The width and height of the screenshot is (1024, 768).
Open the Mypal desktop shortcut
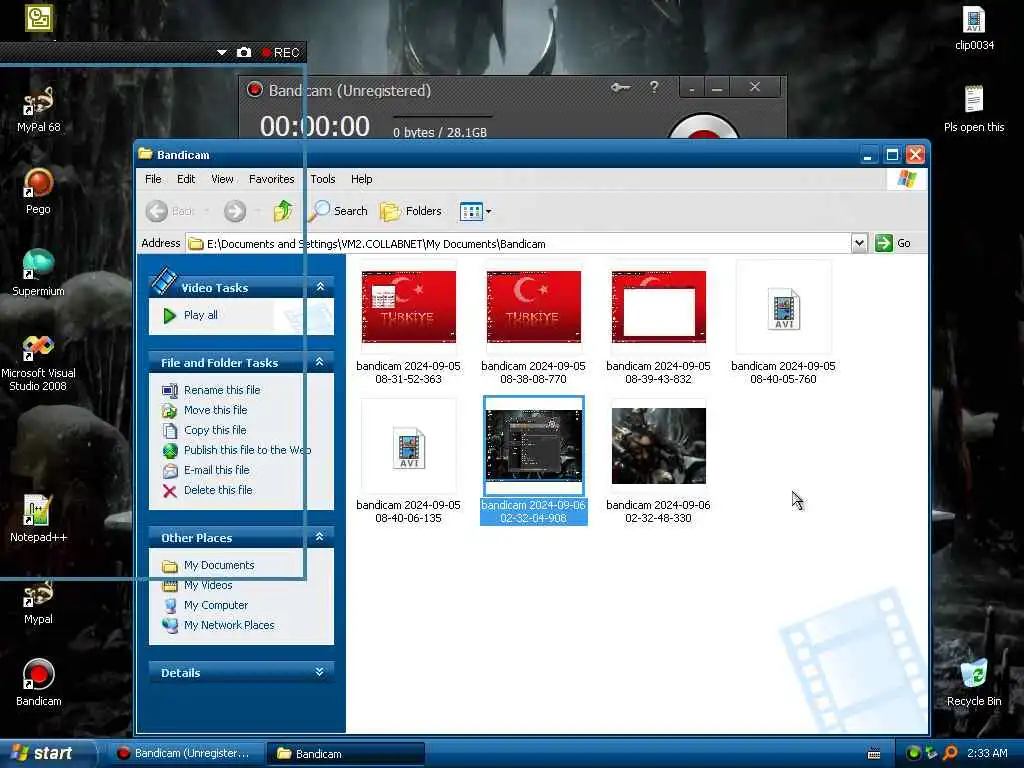[38, 601]
